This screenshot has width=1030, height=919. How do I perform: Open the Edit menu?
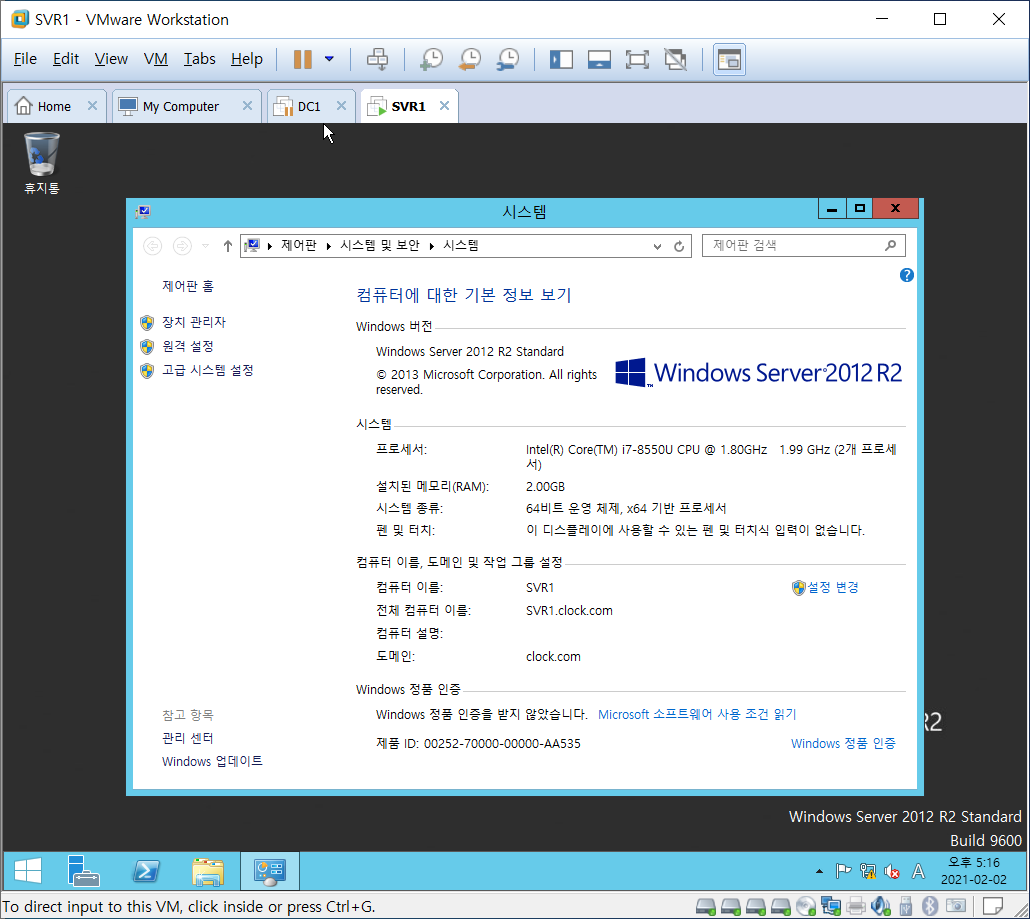tap(66, 58)
